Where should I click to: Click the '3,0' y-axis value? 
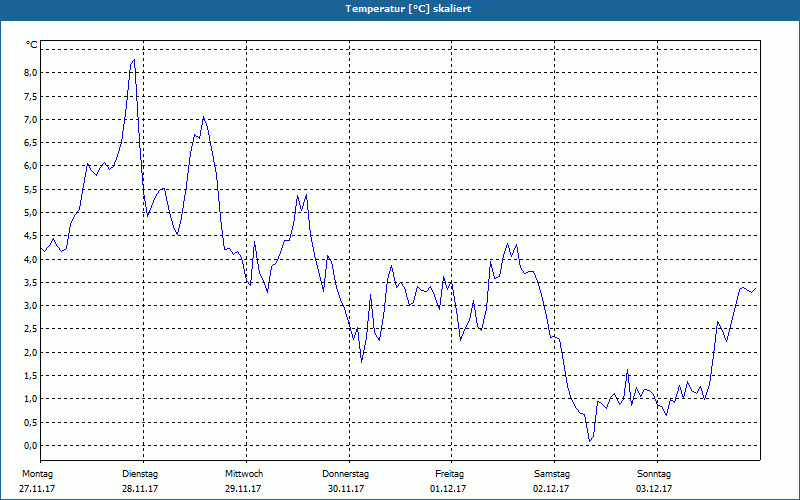(31, 306)
